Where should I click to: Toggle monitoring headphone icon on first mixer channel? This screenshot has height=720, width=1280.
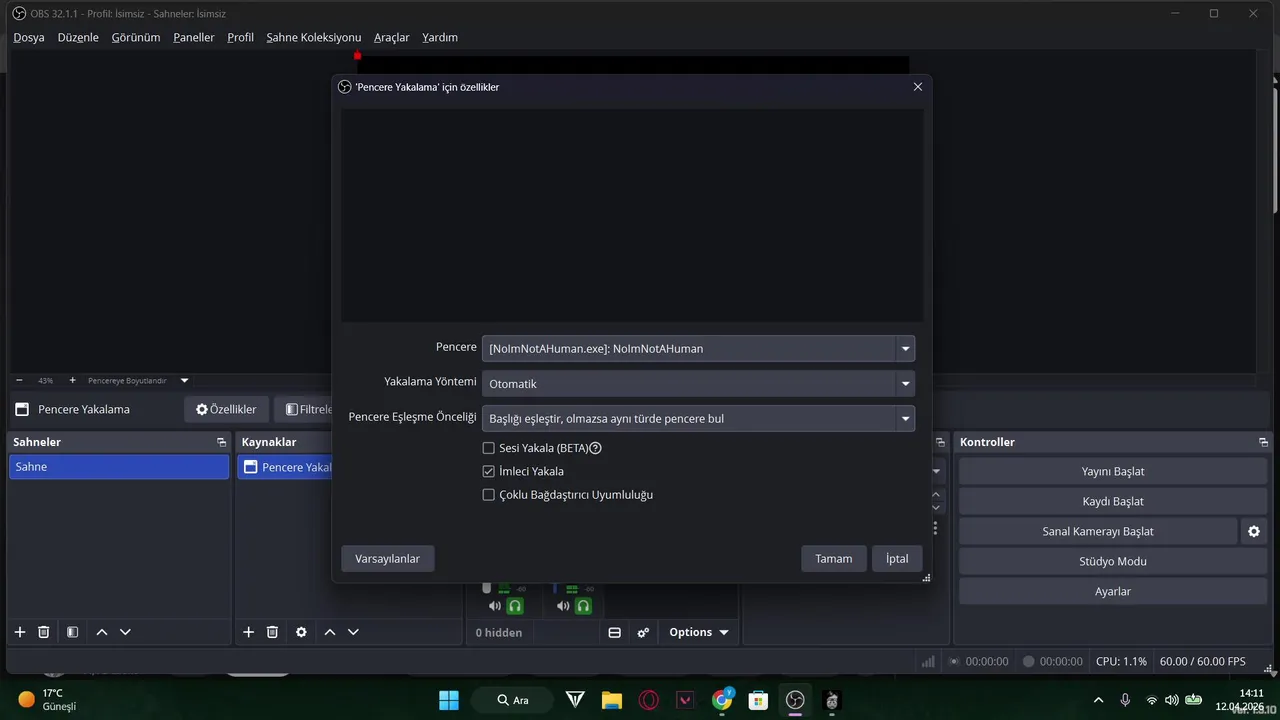515,606
